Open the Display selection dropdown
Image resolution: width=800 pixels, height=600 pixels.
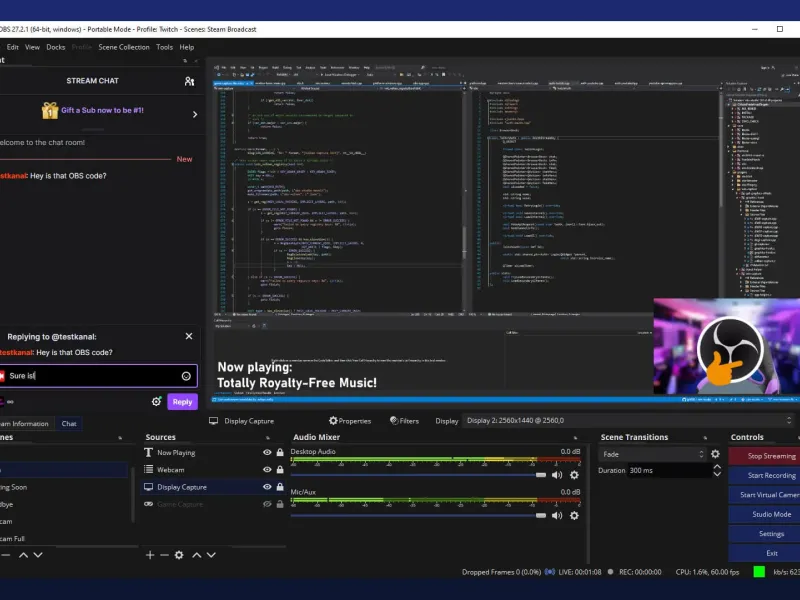(x=629, y=420)
